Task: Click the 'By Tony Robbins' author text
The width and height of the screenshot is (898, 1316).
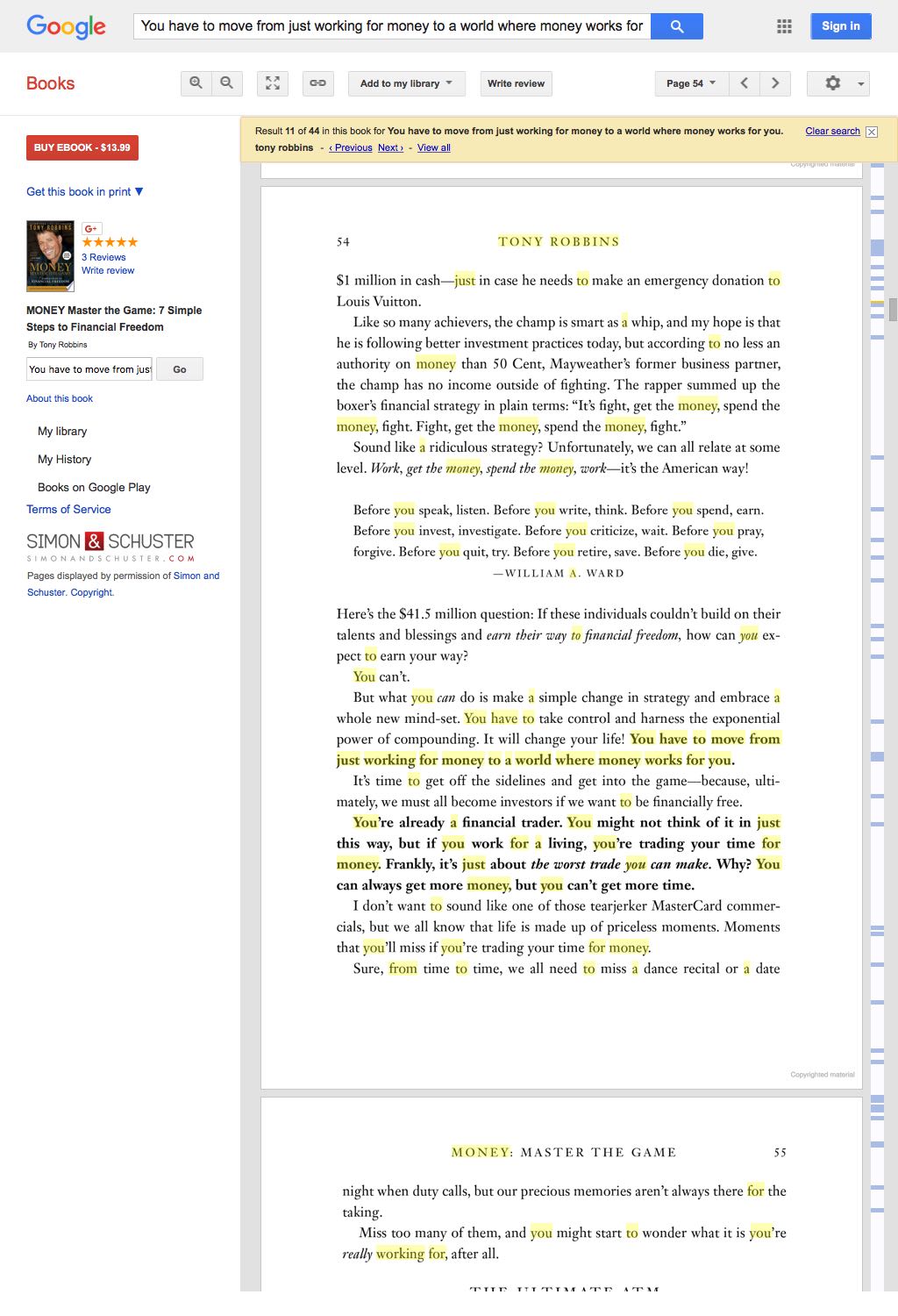Action: click(x=58, y=345)
